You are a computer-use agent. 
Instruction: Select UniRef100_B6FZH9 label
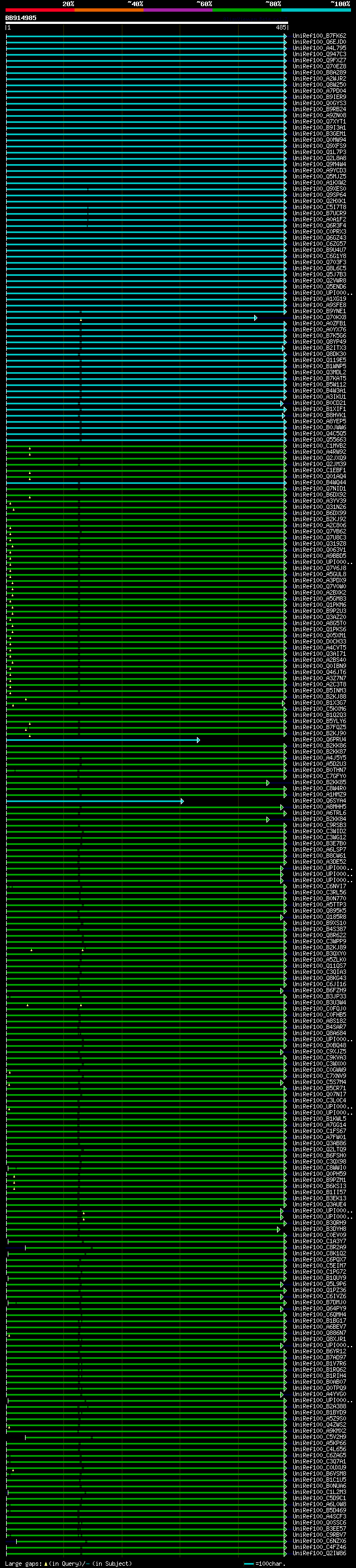[x=319, y=991]
